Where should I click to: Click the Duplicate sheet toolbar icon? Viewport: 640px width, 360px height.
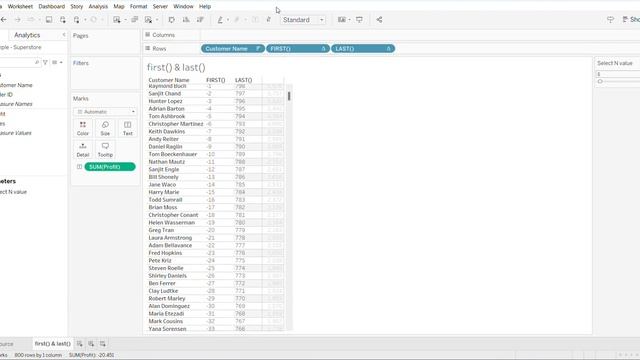click(134, 20)
